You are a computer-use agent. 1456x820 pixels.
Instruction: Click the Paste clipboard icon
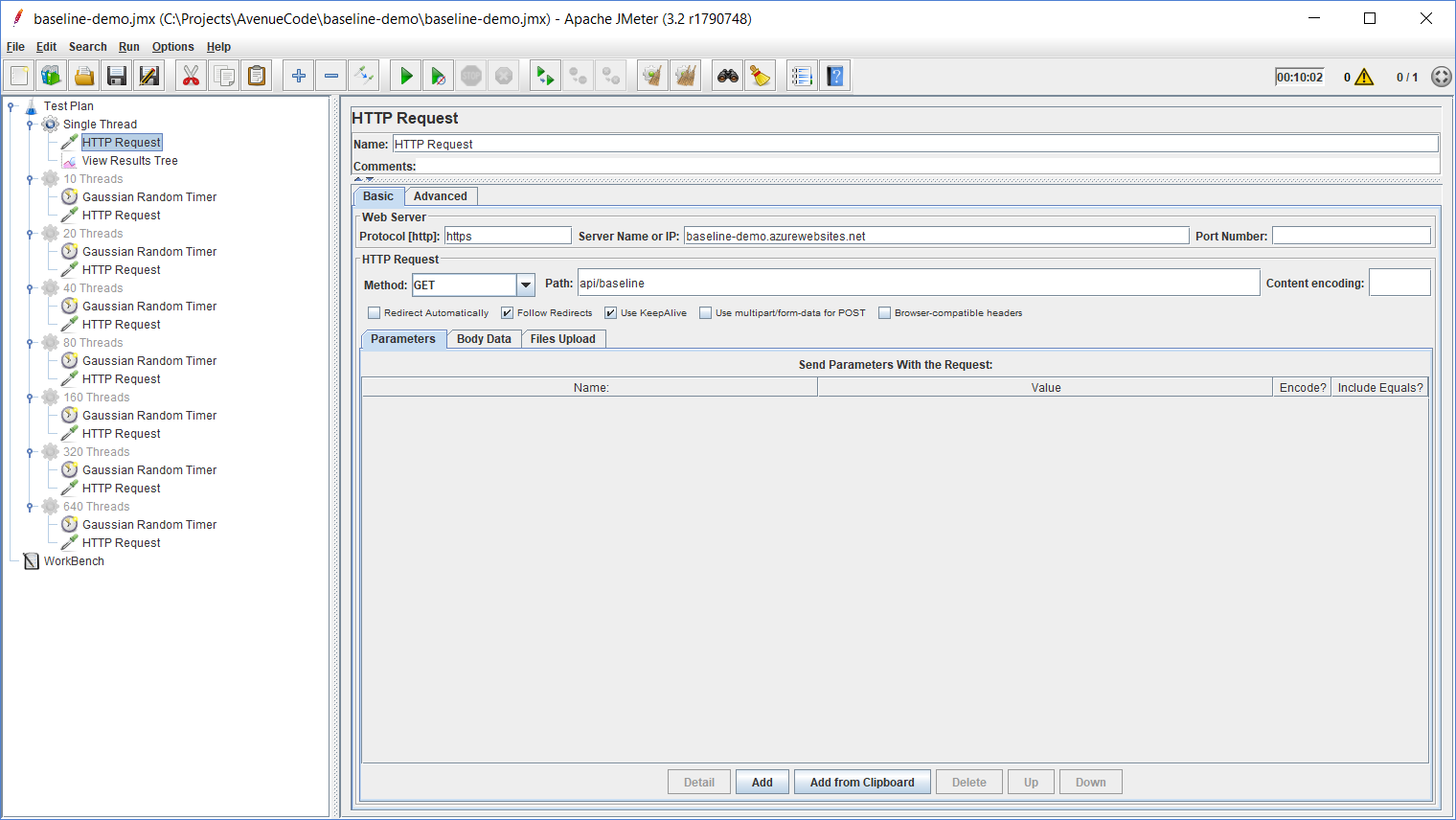pyautogui.click(x=257, y=76)
